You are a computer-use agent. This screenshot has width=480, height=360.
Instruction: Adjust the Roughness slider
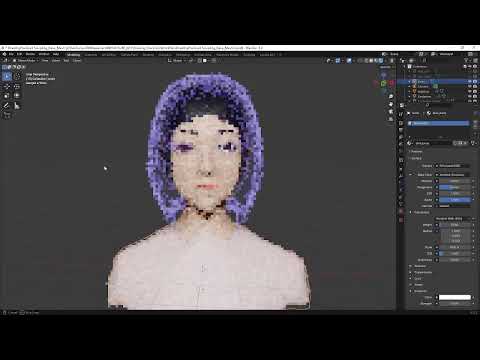[455, 187]
